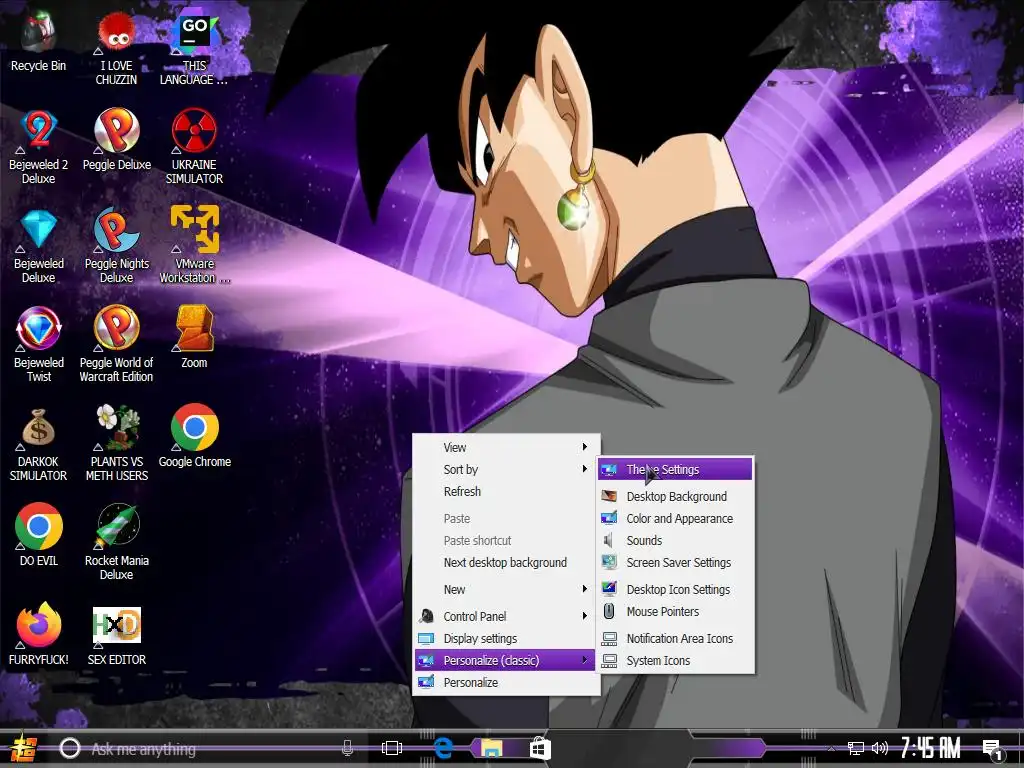Choose Refresh in the context menu
Screen dimensions: 1024x768
pyautogui.click(x=506, y=491)
